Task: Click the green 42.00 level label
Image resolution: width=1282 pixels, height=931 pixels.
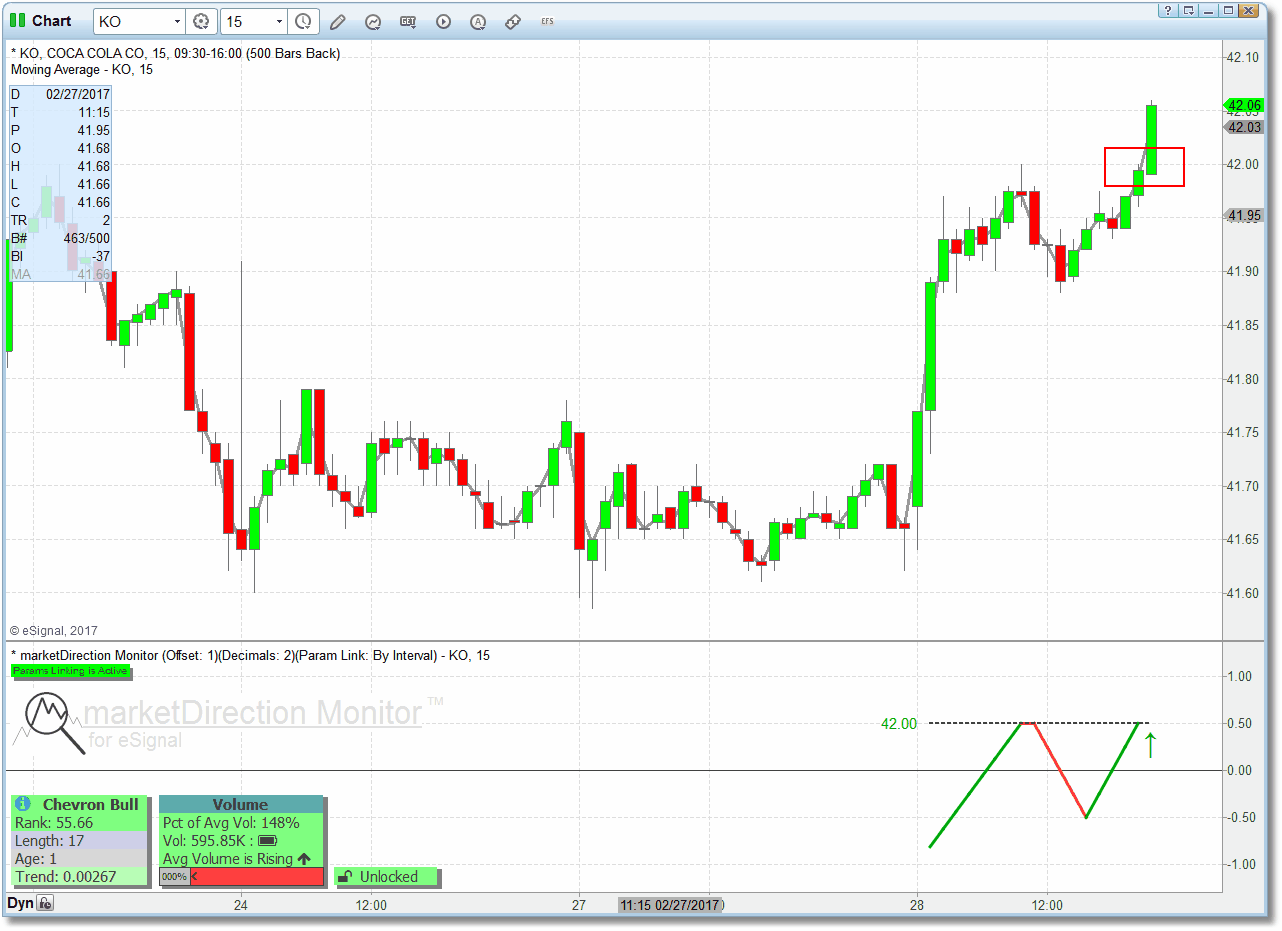Action: pos(898,724)
